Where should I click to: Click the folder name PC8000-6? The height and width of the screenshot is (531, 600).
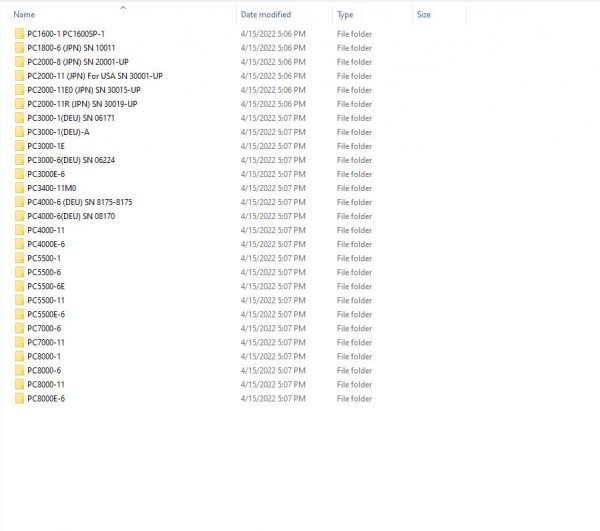point(44,370)
